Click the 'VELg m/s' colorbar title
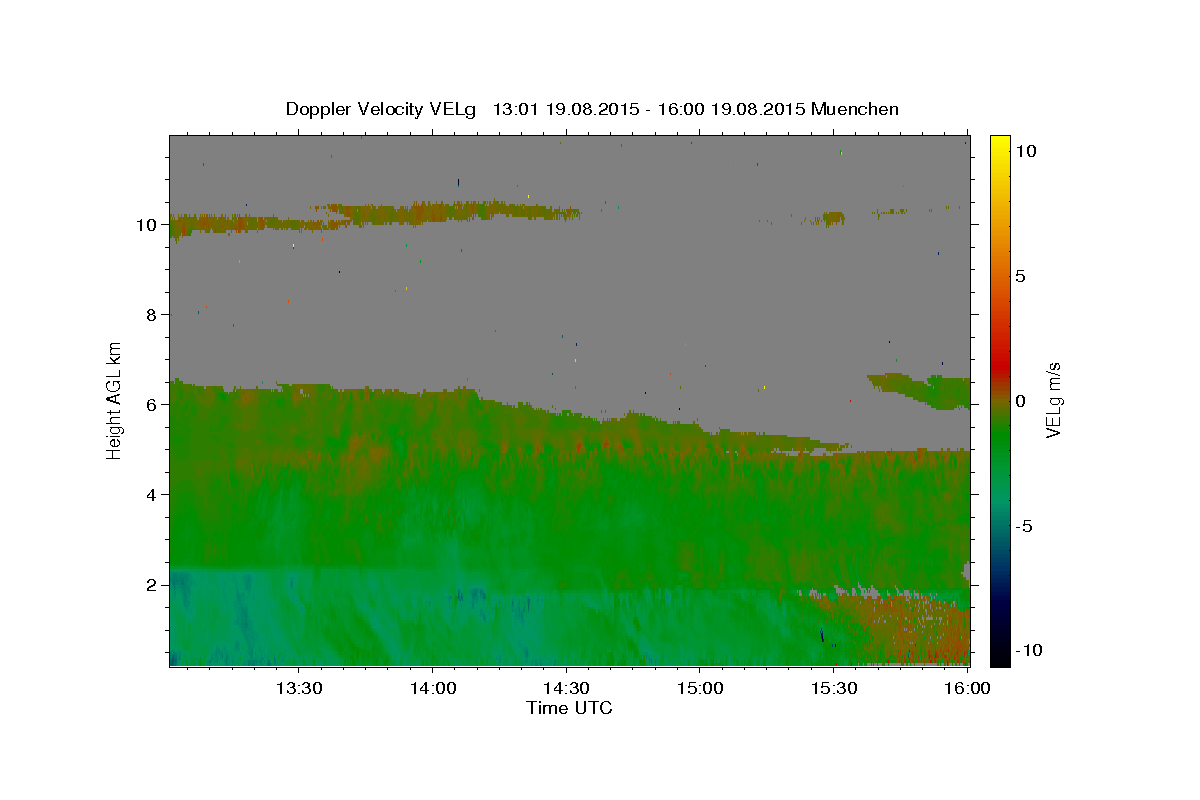This screenshot has width=1200, height=800. [x=1053, y=400]
